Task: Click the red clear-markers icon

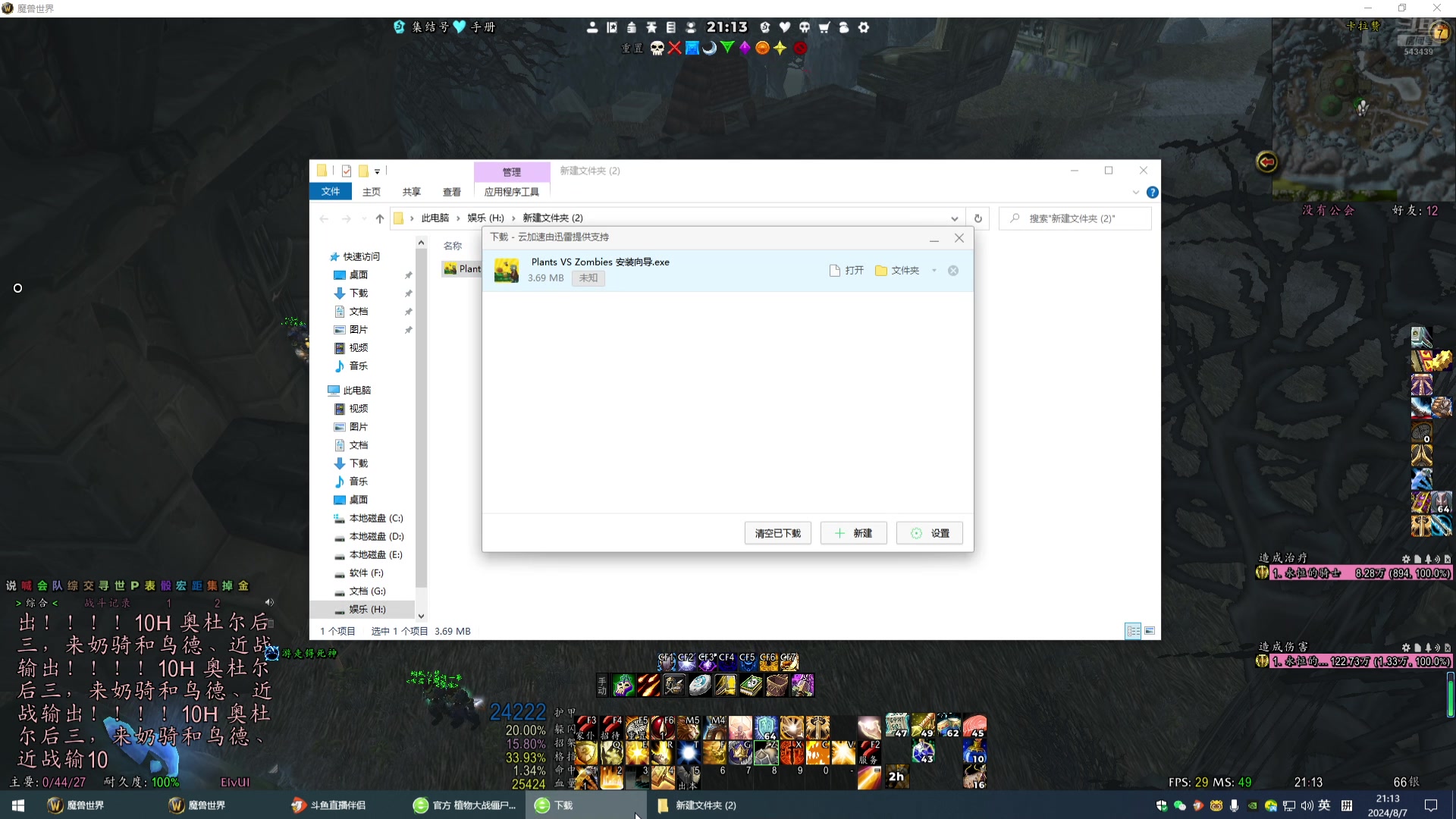Action: tap(800, 48)
